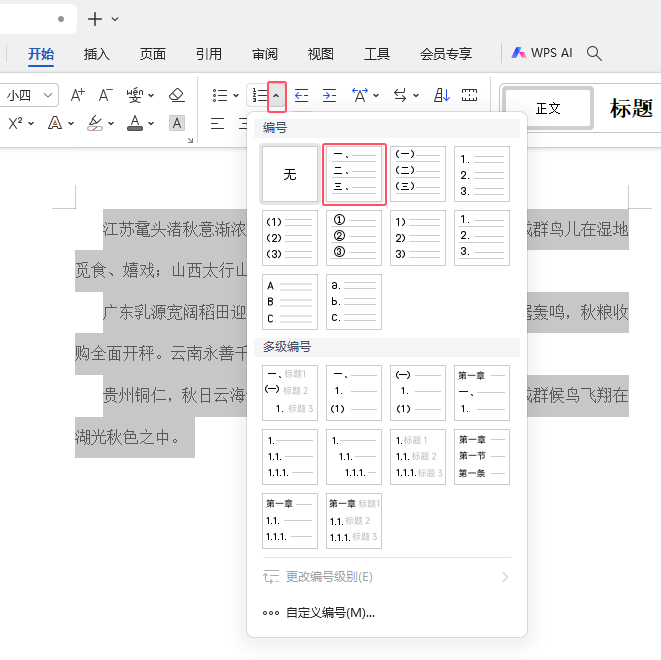The image size is (661, 660).
Task: Select circled ①②③ numbering style
Action: click(x=354, y=238)
